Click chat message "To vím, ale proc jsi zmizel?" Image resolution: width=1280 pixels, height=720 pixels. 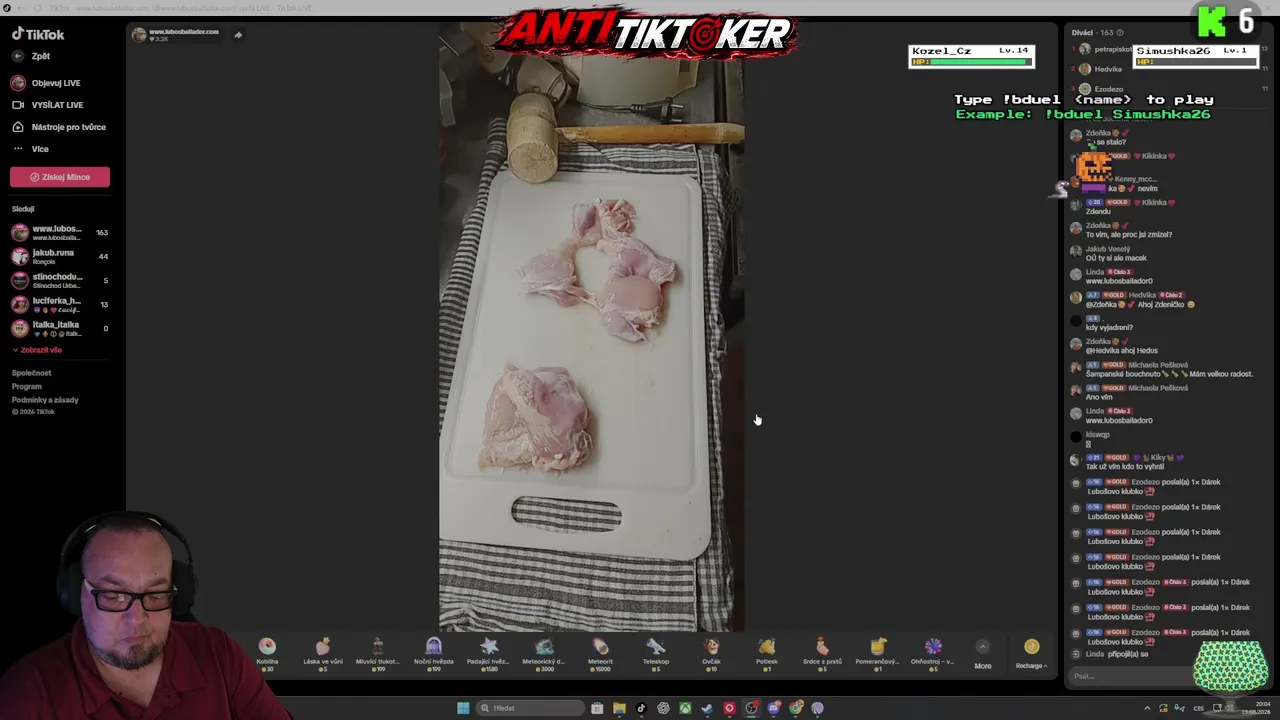click(x=1128, y=235)
